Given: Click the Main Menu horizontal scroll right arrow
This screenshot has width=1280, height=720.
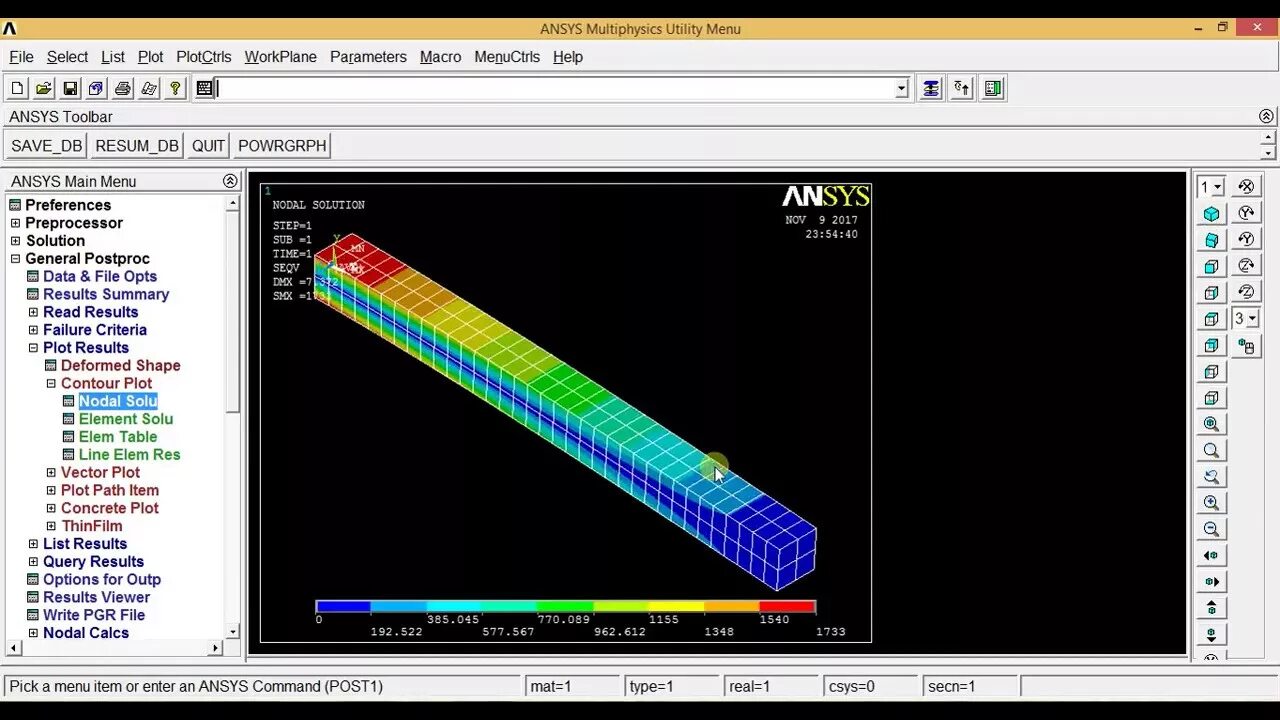Looking at the screenshot, I should (215, 648).
